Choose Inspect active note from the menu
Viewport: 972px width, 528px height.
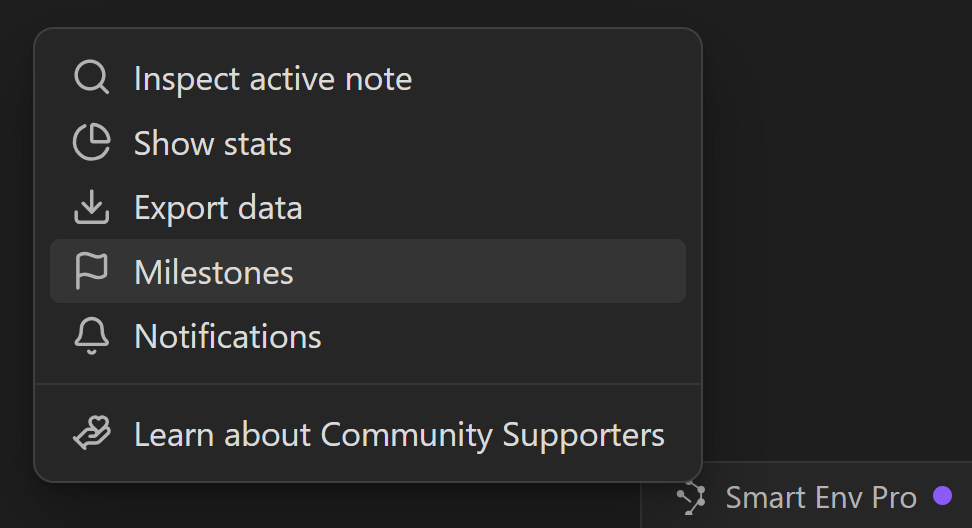[x=272, y=79]
